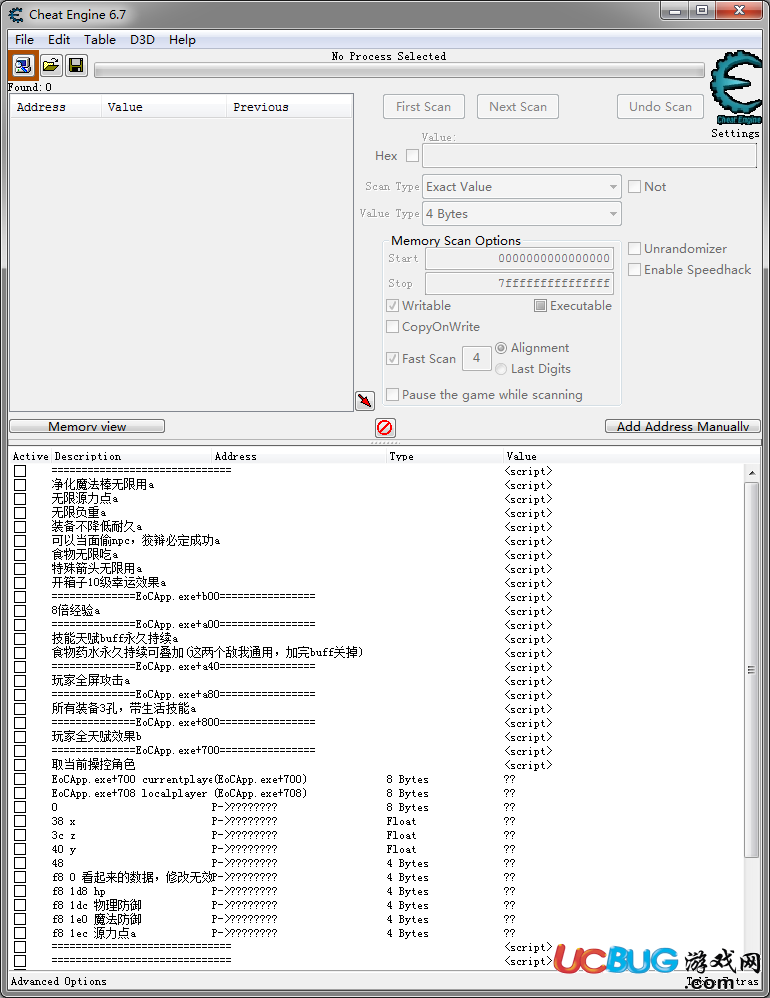Open Memory view
Image resolution: width=770 pixels, height=998 pixels.
pos(87,426)
